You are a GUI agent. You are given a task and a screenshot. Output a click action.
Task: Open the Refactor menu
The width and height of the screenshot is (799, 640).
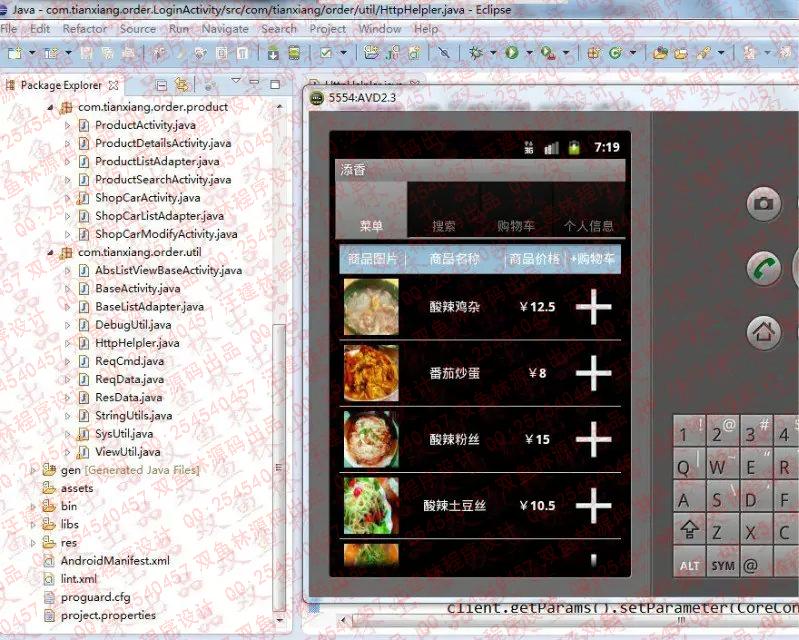[x=85, y=29]
